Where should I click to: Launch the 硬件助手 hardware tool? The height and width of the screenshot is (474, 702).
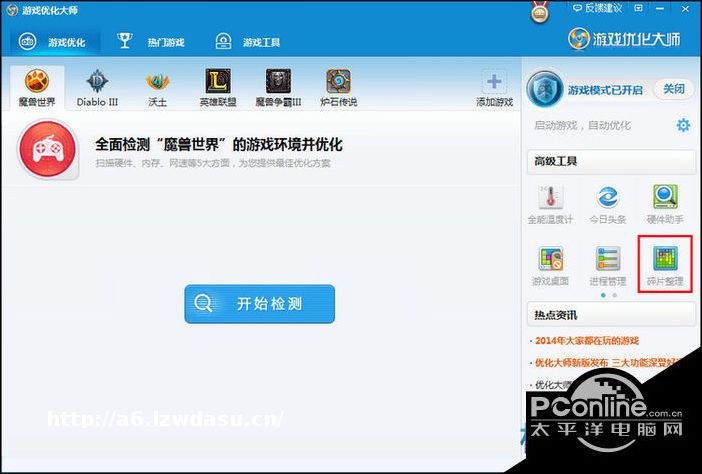click(x=665, y=199)
